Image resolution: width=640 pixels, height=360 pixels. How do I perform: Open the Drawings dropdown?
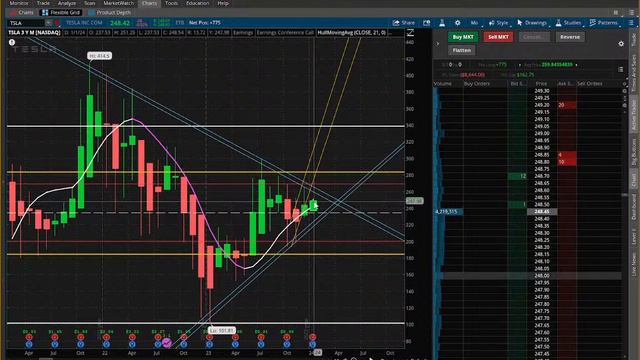point(532,23)
